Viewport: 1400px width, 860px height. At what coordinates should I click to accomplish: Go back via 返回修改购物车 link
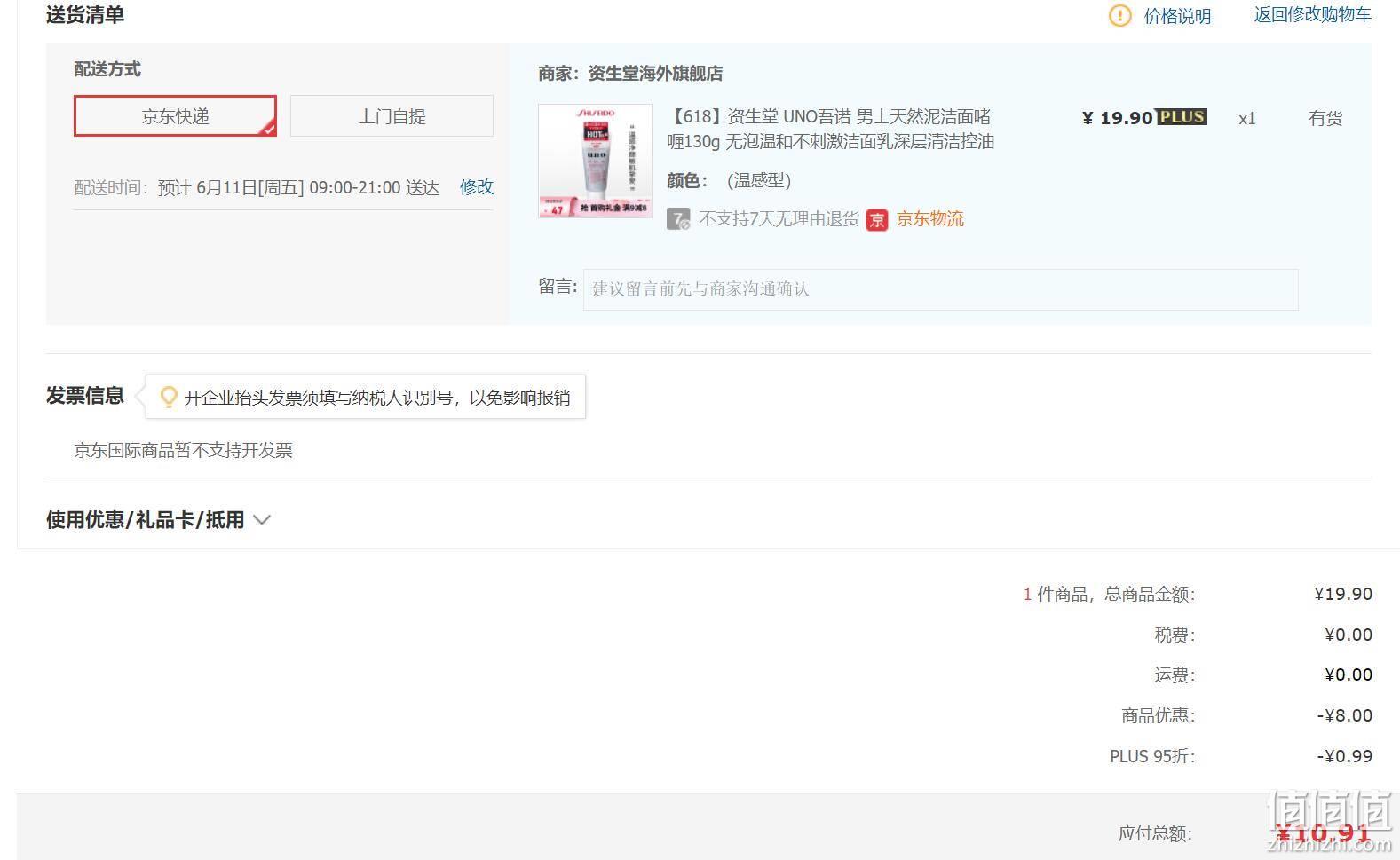1312,14
